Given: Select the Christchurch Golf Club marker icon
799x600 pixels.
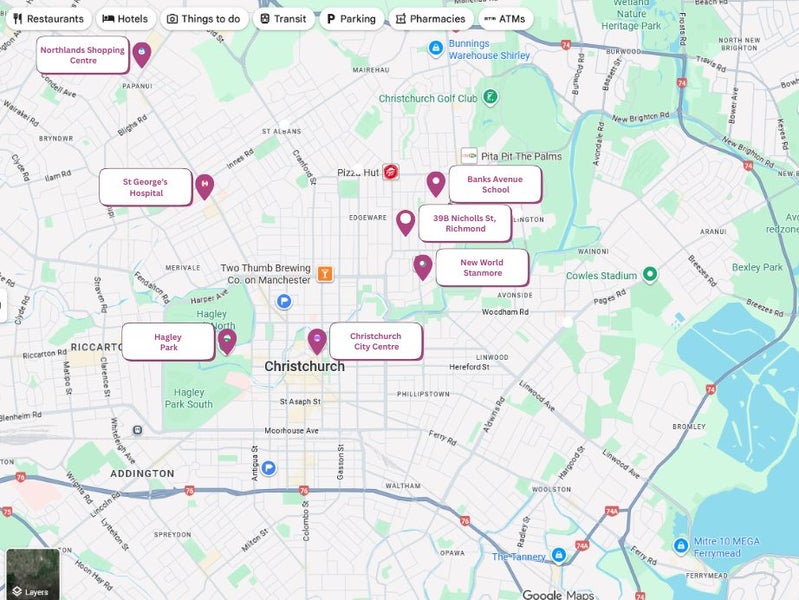Looking at the screenshot, I should [490, 97].
